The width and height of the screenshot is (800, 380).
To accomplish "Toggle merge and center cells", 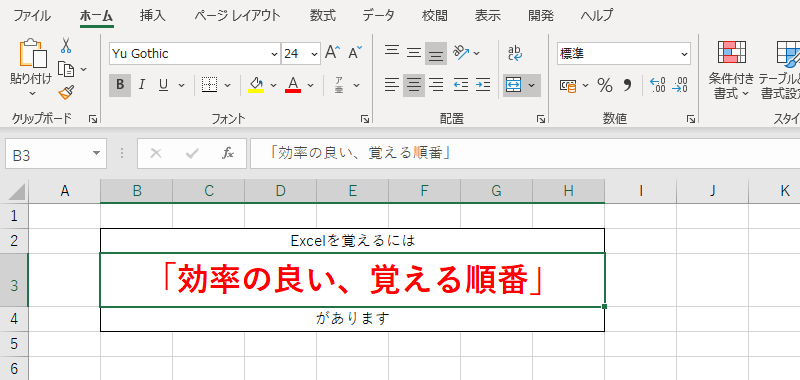I will (513, 85).
